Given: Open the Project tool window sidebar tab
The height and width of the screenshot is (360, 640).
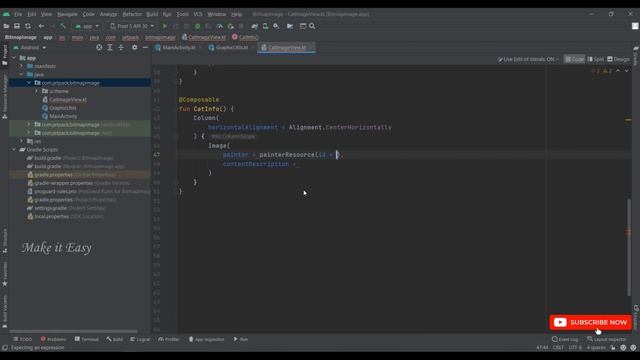Looking at the screenshot, I should (4, 55).
